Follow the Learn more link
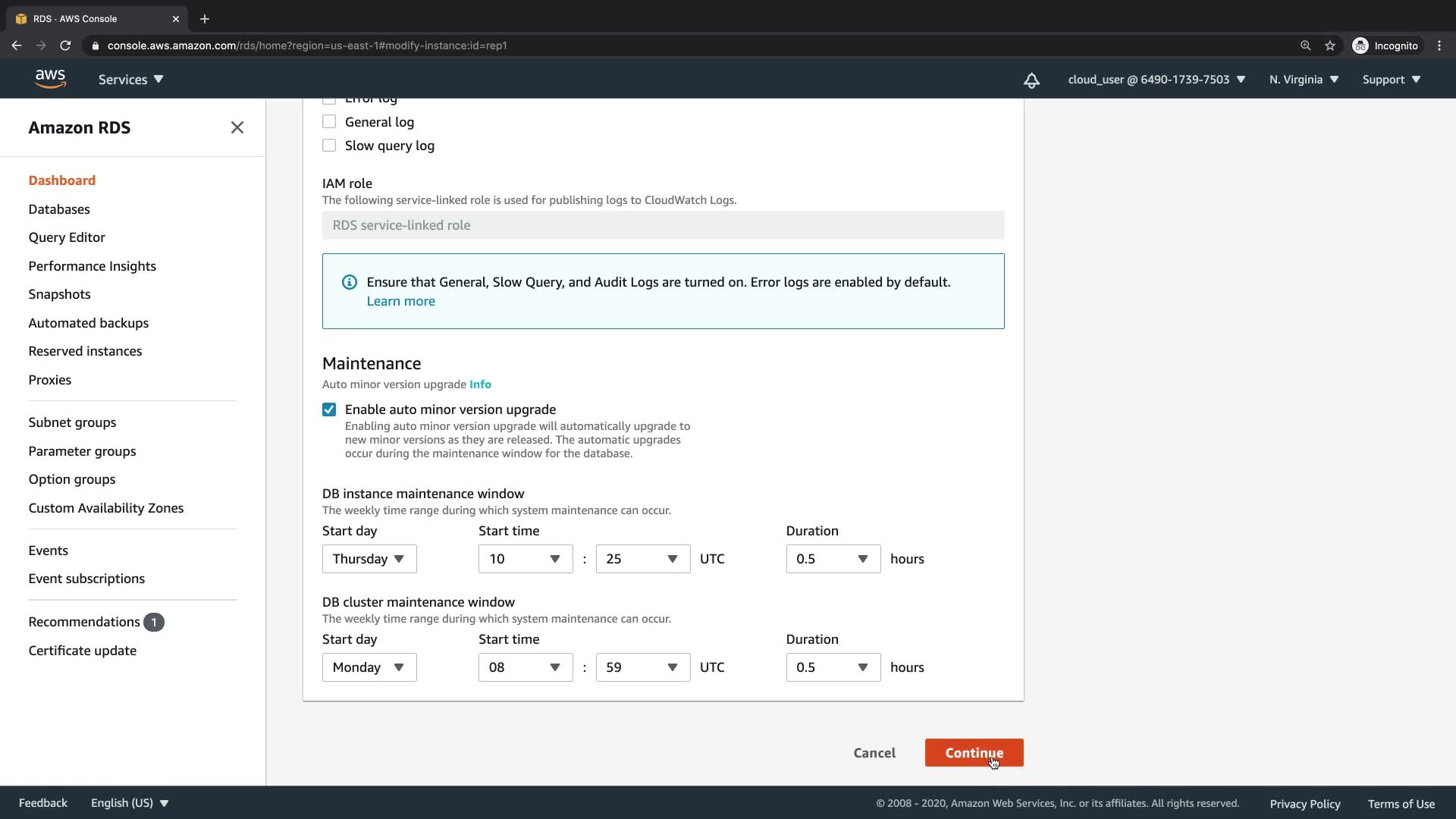This screenshot has width=1456, height=819. pos(400,301)
